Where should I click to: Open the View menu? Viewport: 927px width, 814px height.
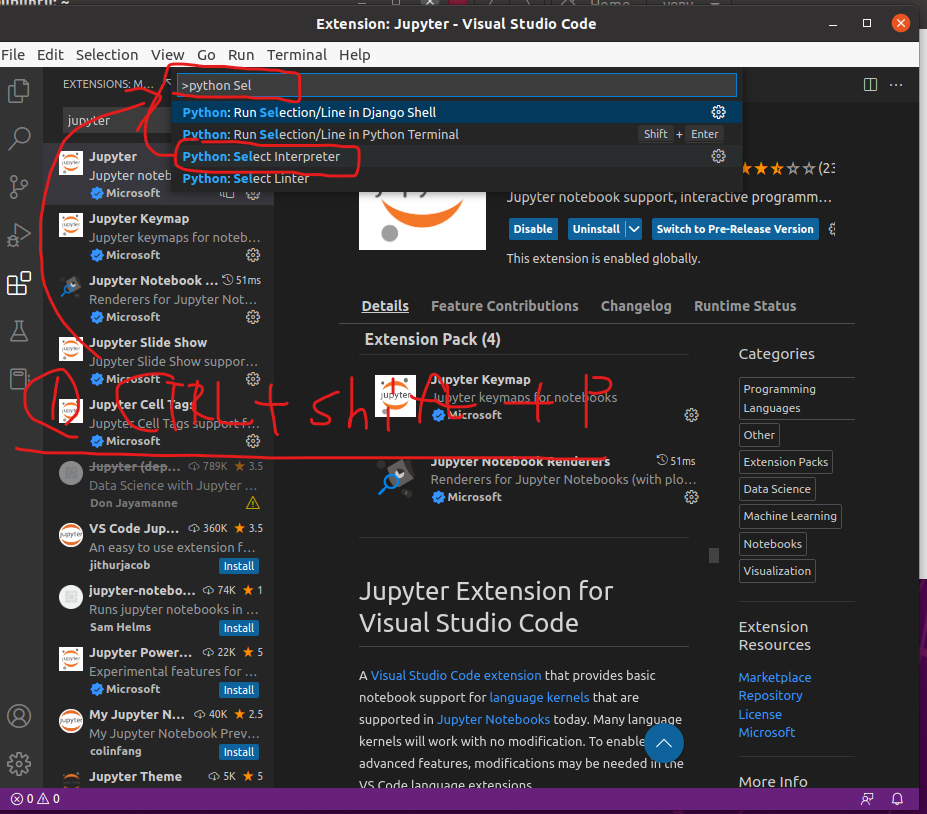[x=167, y=55]
